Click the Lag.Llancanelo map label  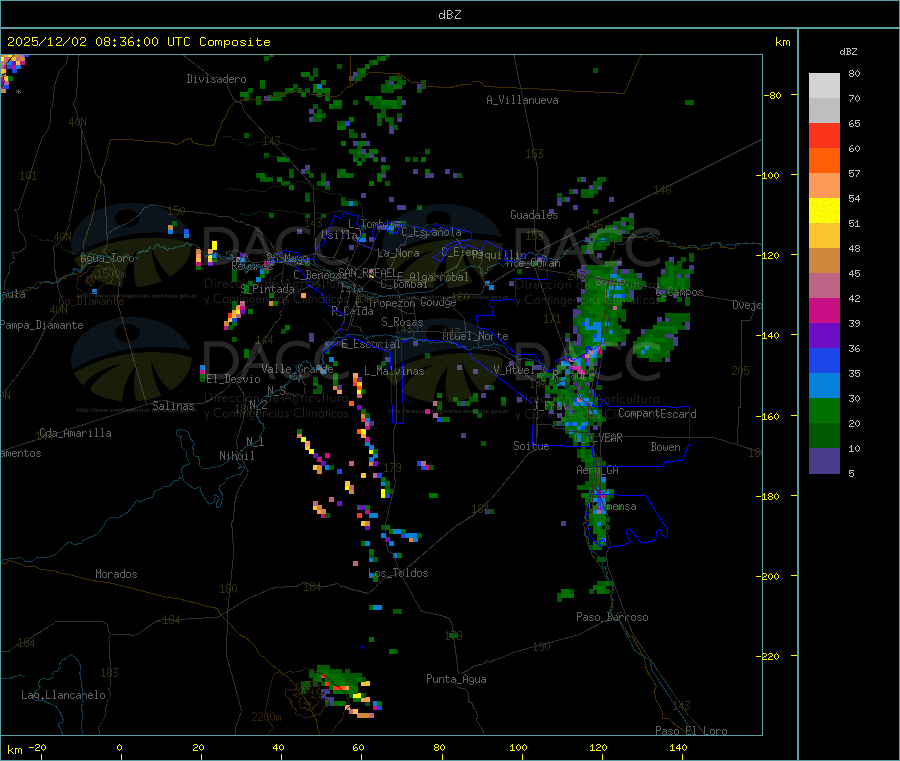click(63, 695)
